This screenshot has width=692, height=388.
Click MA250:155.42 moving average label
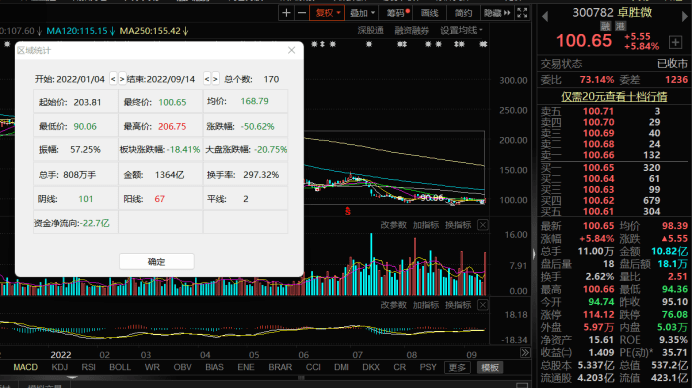pos(154,31)
